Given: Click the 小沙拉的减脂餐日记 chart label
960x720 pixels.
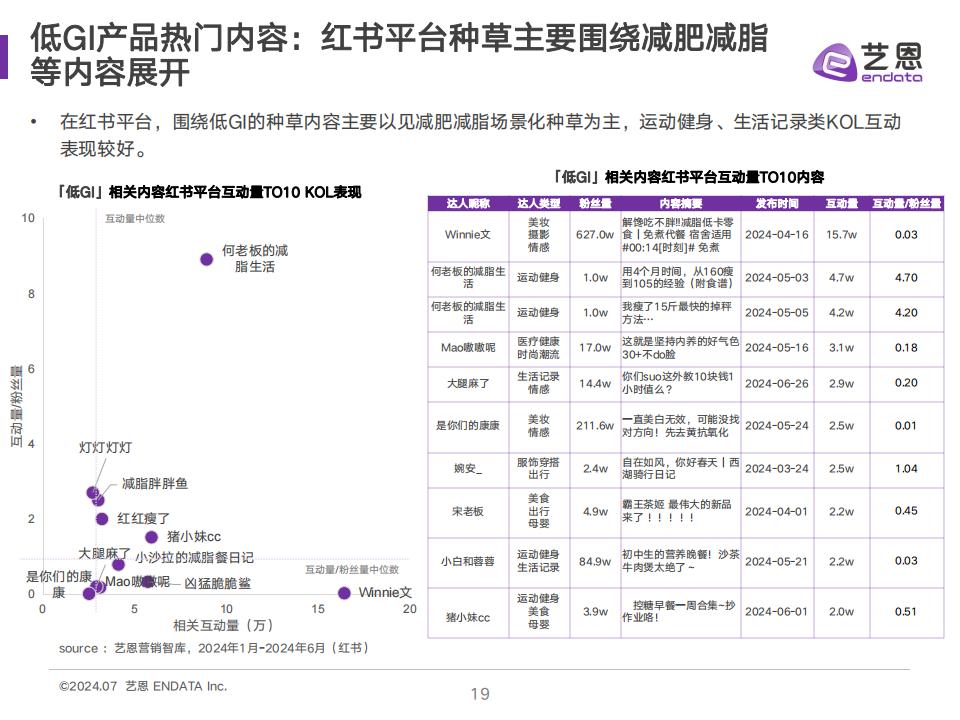Looking at the screenshot, I should (194, 558).
